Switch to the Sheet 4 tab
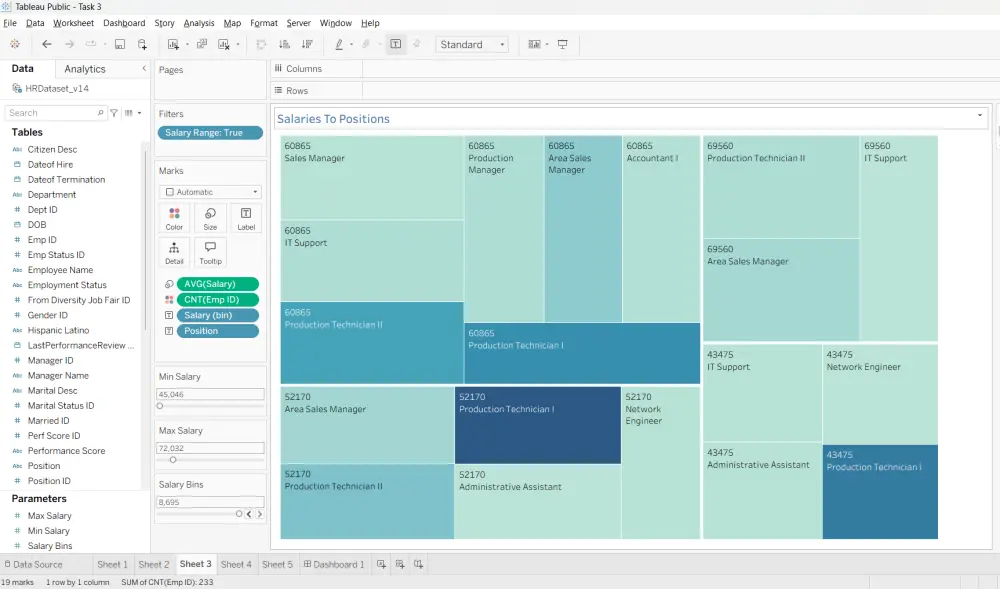The height and width of the screenshot is (589, 1000). 236,564
